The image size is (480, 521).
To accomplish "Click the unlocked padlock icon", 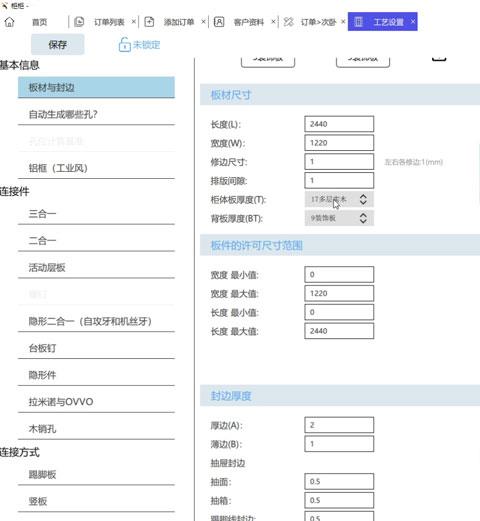I will (x=124, y=45).
